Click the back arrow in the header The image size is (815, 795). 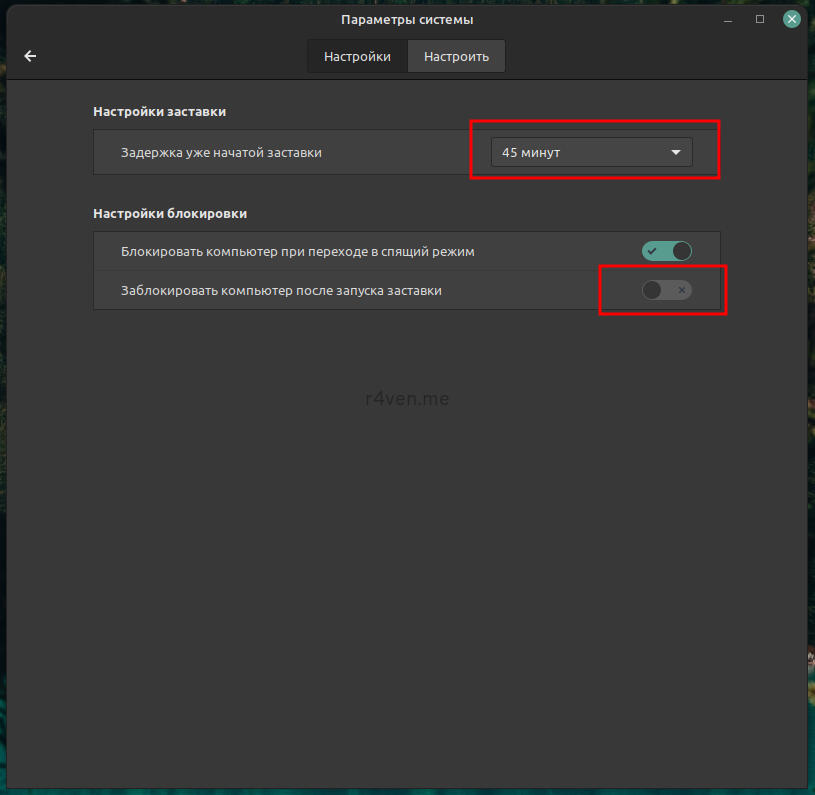coord(30,56)
